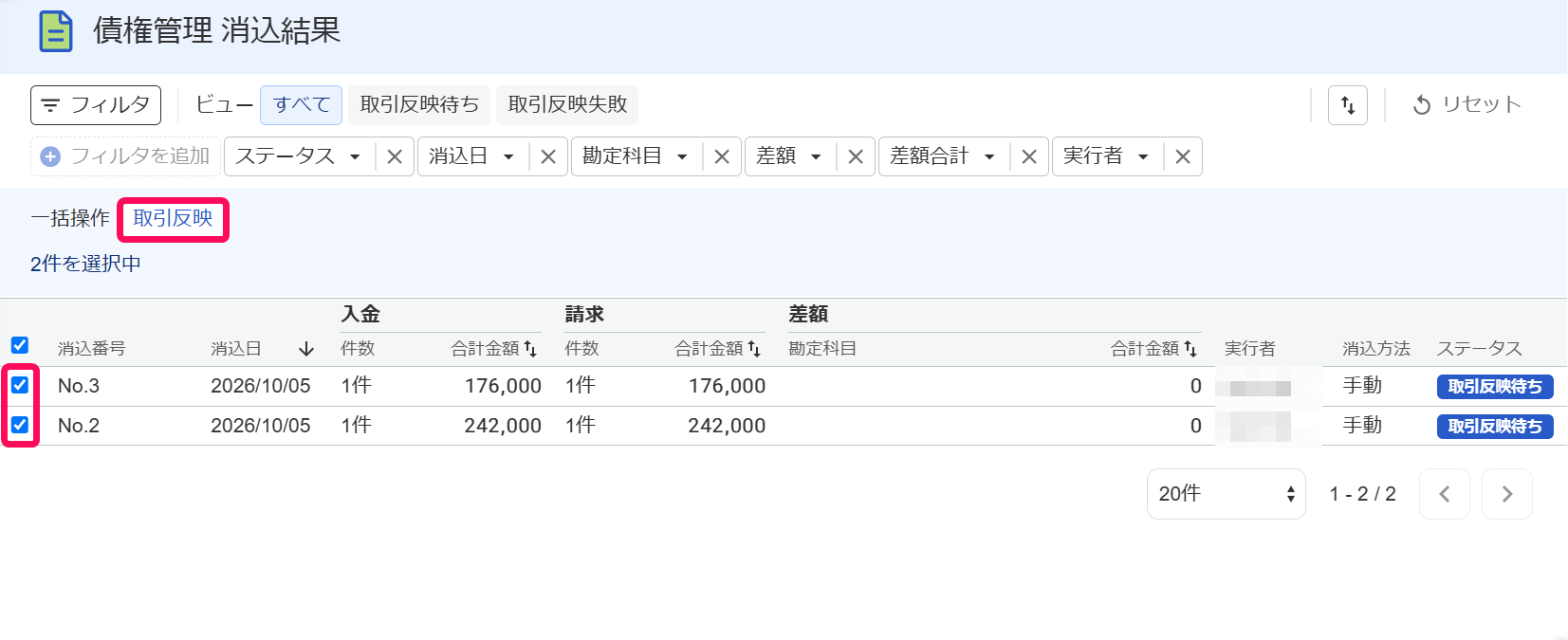The height and width of the screenshot is (640, 1568).
Task: Remove the 実行者 filter
Action: pos(1183,157)
